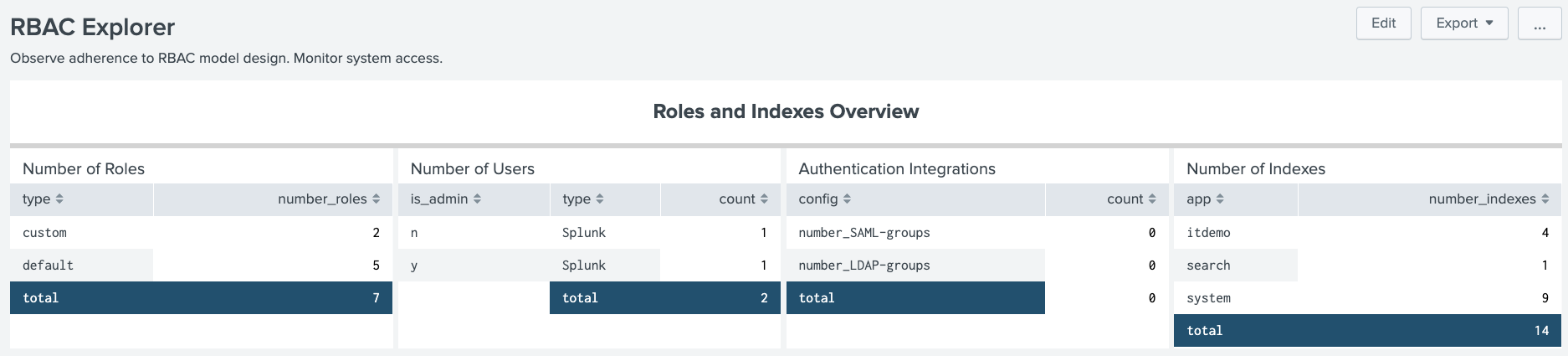
Task: Click the Roles and Indexes Overview heading
Action: [786, 111]
